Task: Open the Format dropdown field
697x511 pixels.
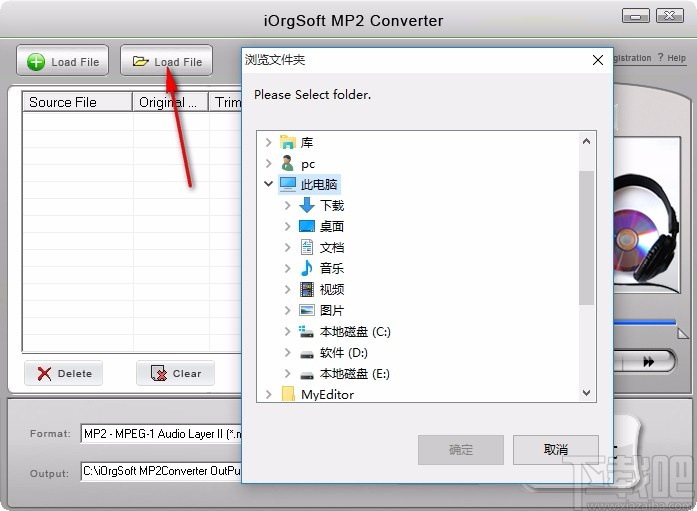Action: (161, 434)
